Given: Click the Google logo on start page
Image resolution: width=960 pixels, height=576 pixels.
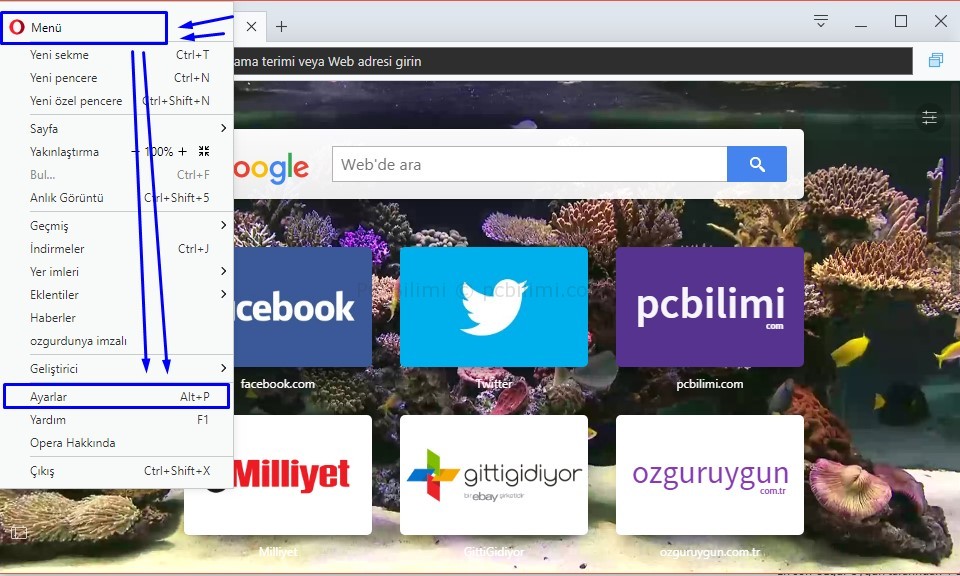Looking at the screenshot, I should [271, 168].
